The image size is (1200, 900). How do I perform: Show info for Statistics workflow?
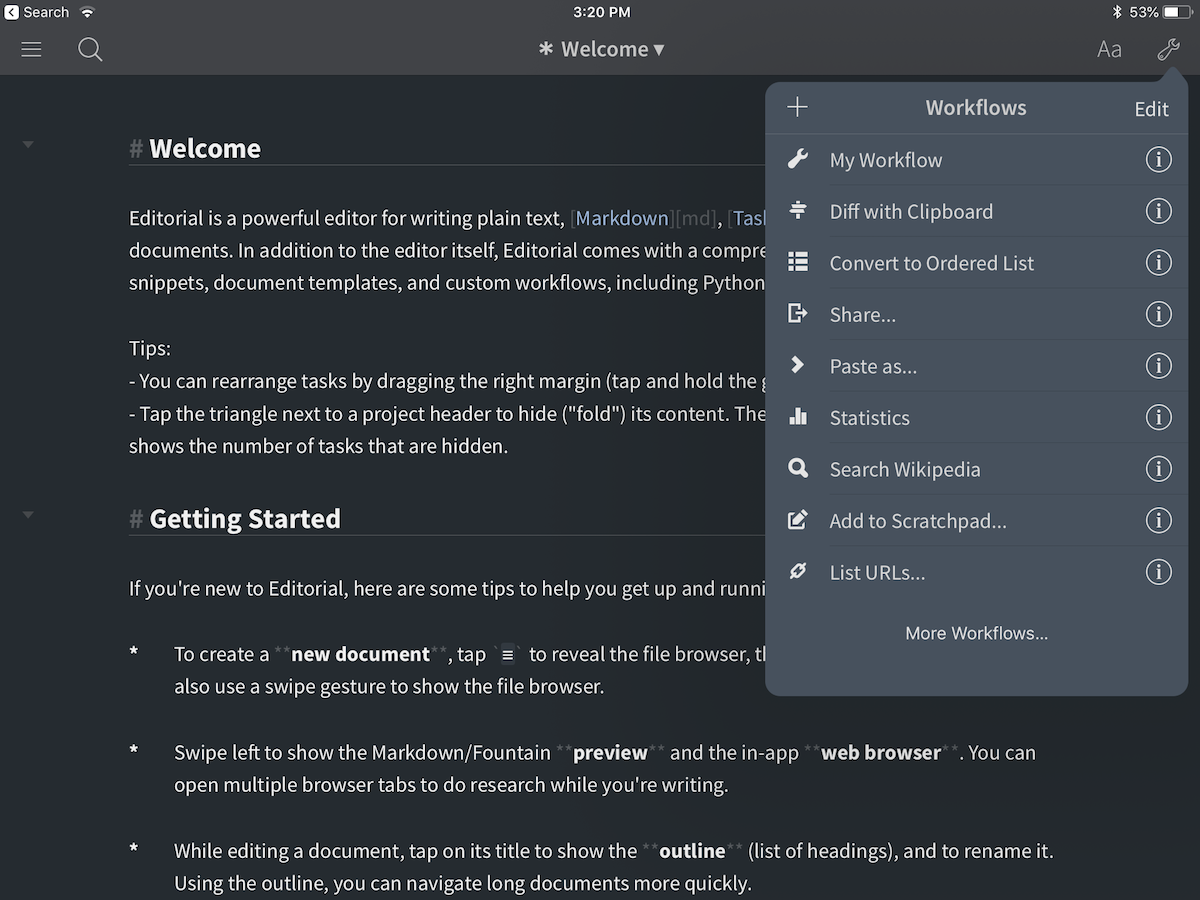1158,417
